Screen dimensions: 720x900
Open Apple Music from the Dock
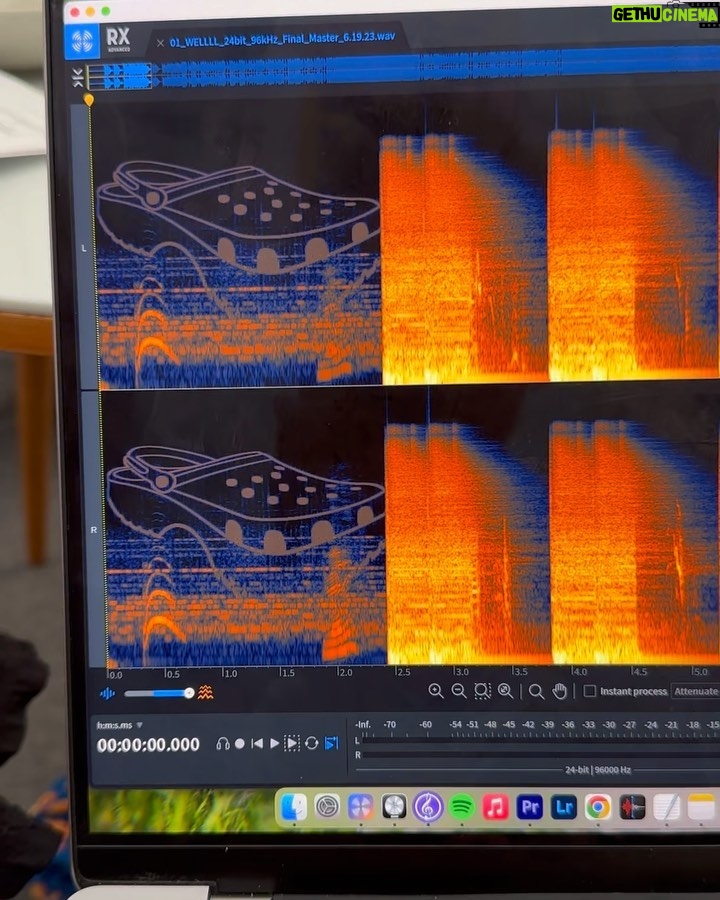[x=496, y=807]
